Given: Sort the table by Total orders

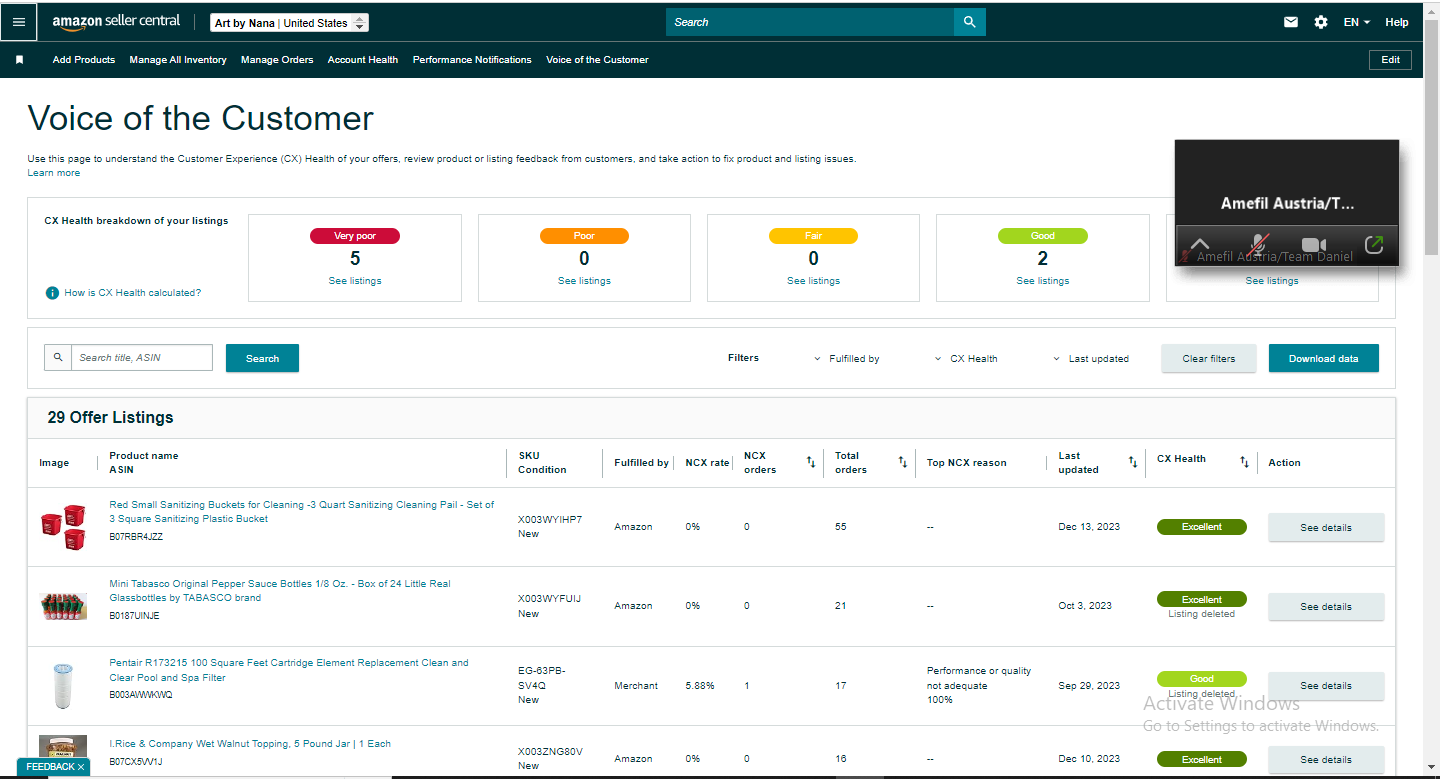Looking at the screenshot, I should click(902, 462).
